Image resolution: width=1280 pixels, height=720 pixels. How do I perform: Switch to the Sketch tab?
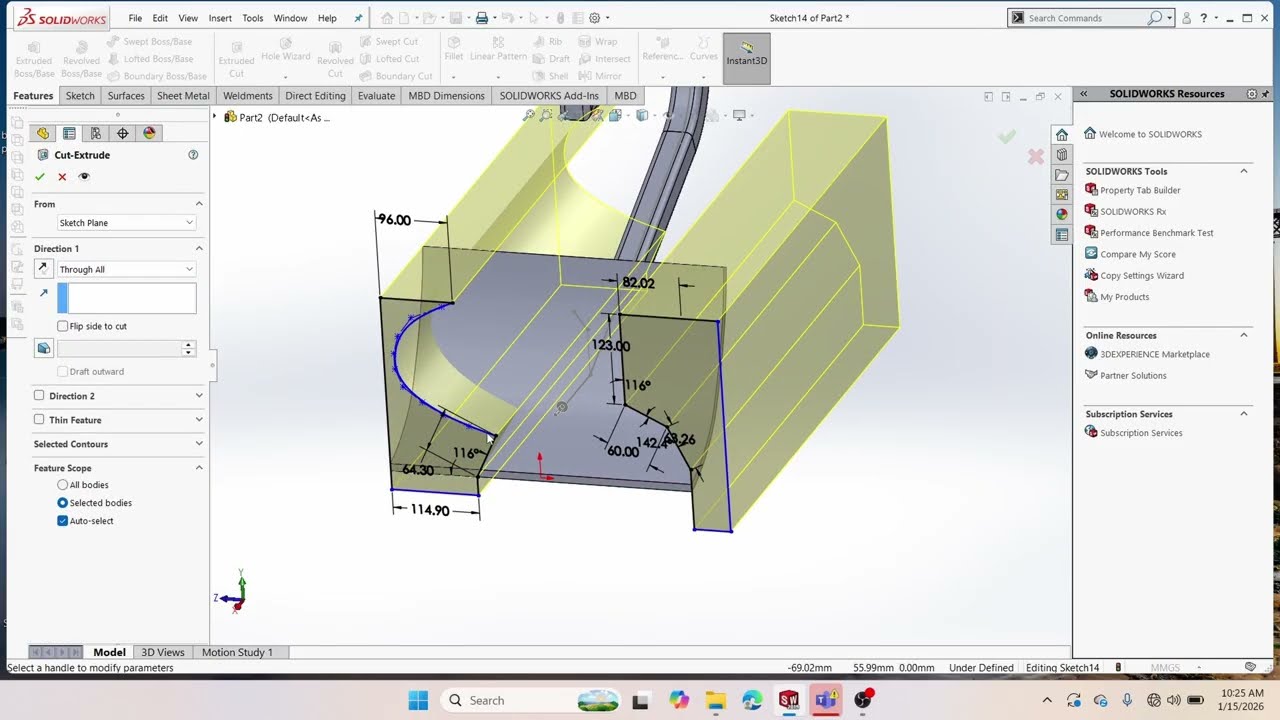[x=80, y=96]
